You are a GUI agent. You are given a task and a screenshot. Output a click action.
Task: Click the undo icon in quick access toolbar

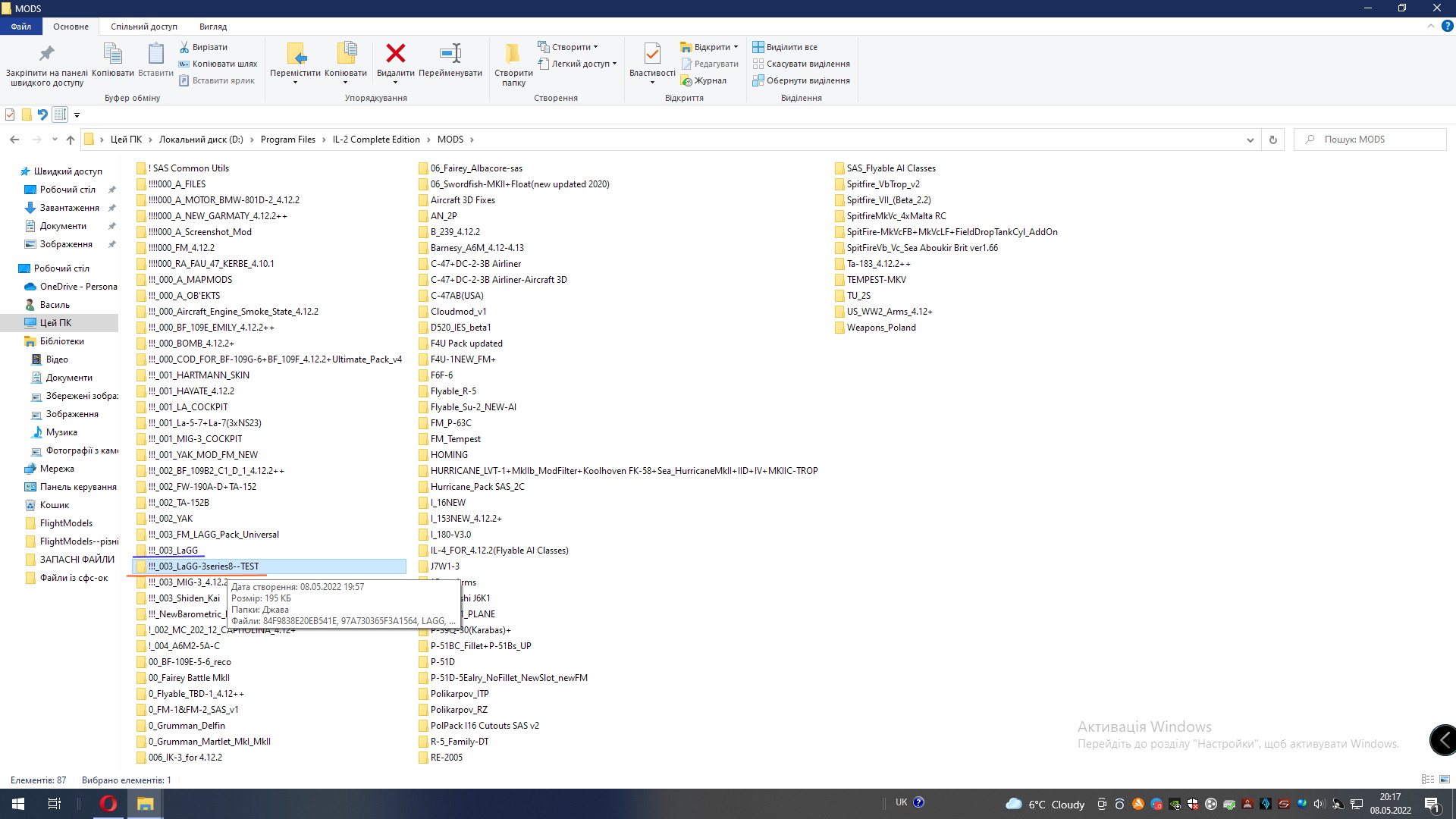42,115
